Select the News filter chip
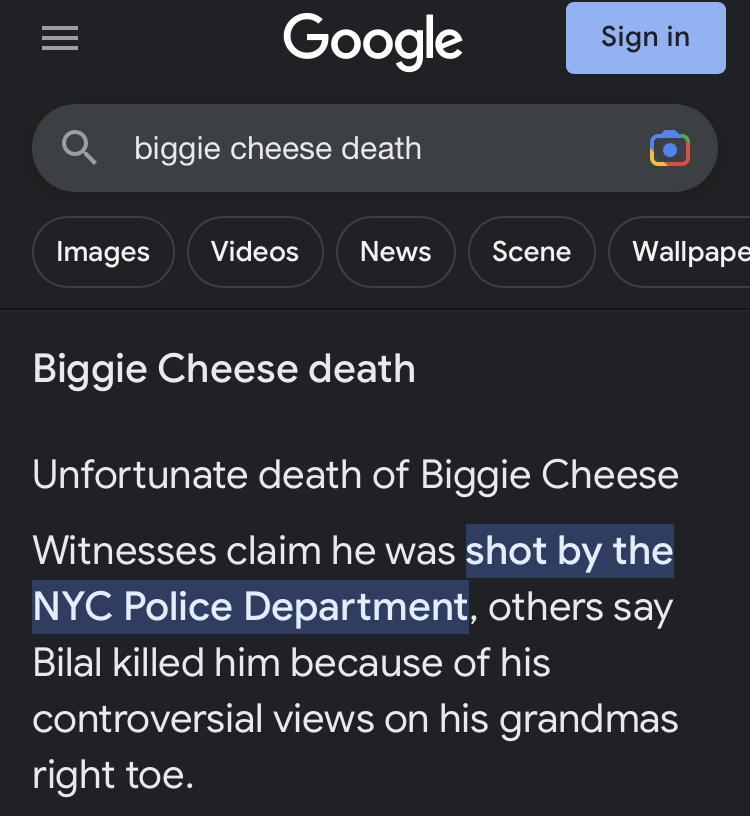The width and height of the screenshot is (750, 816). coord(396,251)
